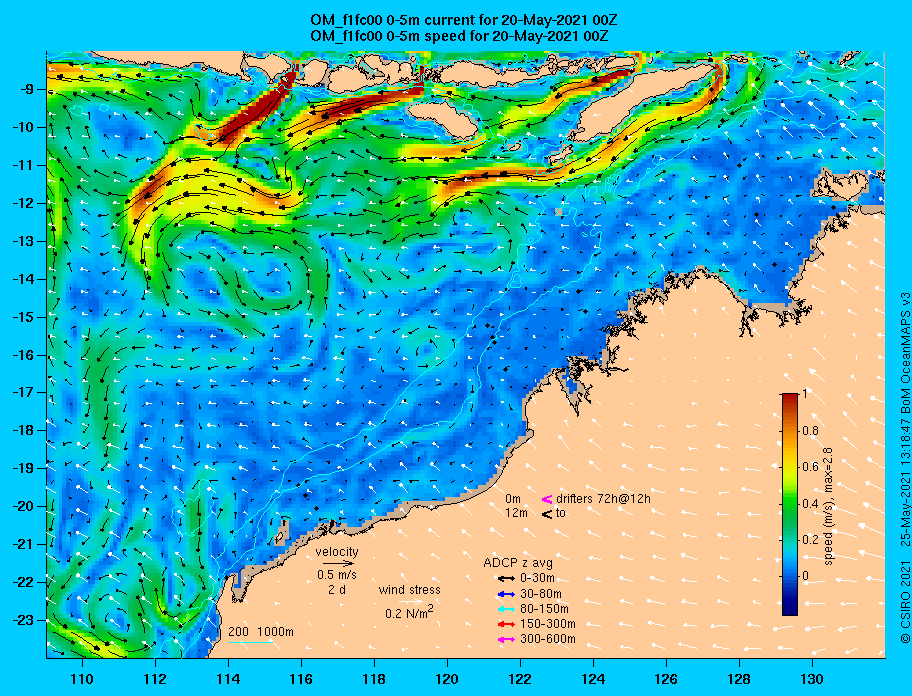Viewport: 912px width, 696px height.
Task: Click the latitude label '-19'
Action: (x=26, y=469)
